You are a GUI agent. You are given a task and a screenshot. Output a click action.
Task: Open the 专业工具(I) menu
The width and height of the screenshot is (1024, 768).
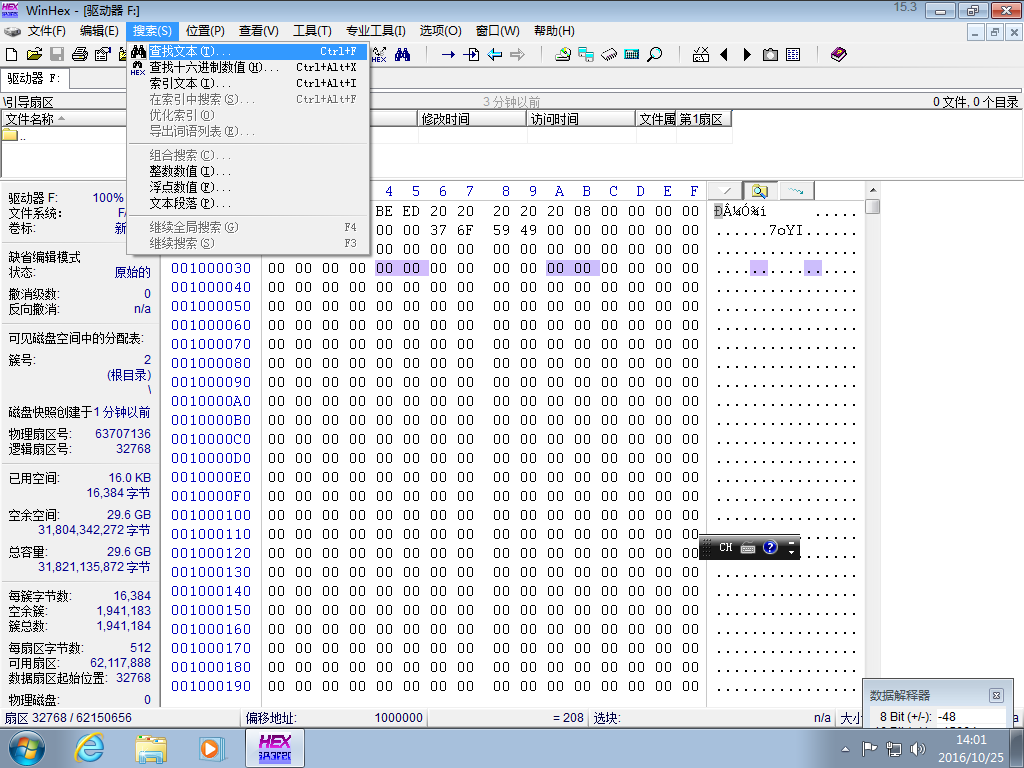click(x=376, y=31)
